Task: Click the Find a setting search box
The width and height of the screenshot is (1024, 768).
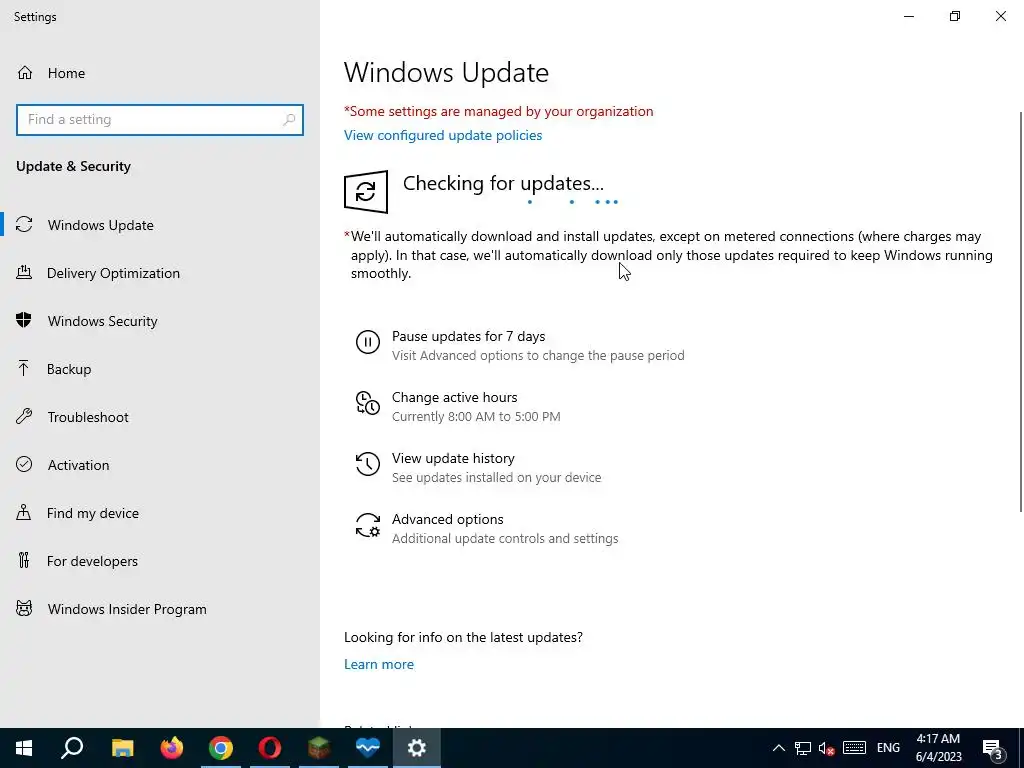Action: (160, 120)
